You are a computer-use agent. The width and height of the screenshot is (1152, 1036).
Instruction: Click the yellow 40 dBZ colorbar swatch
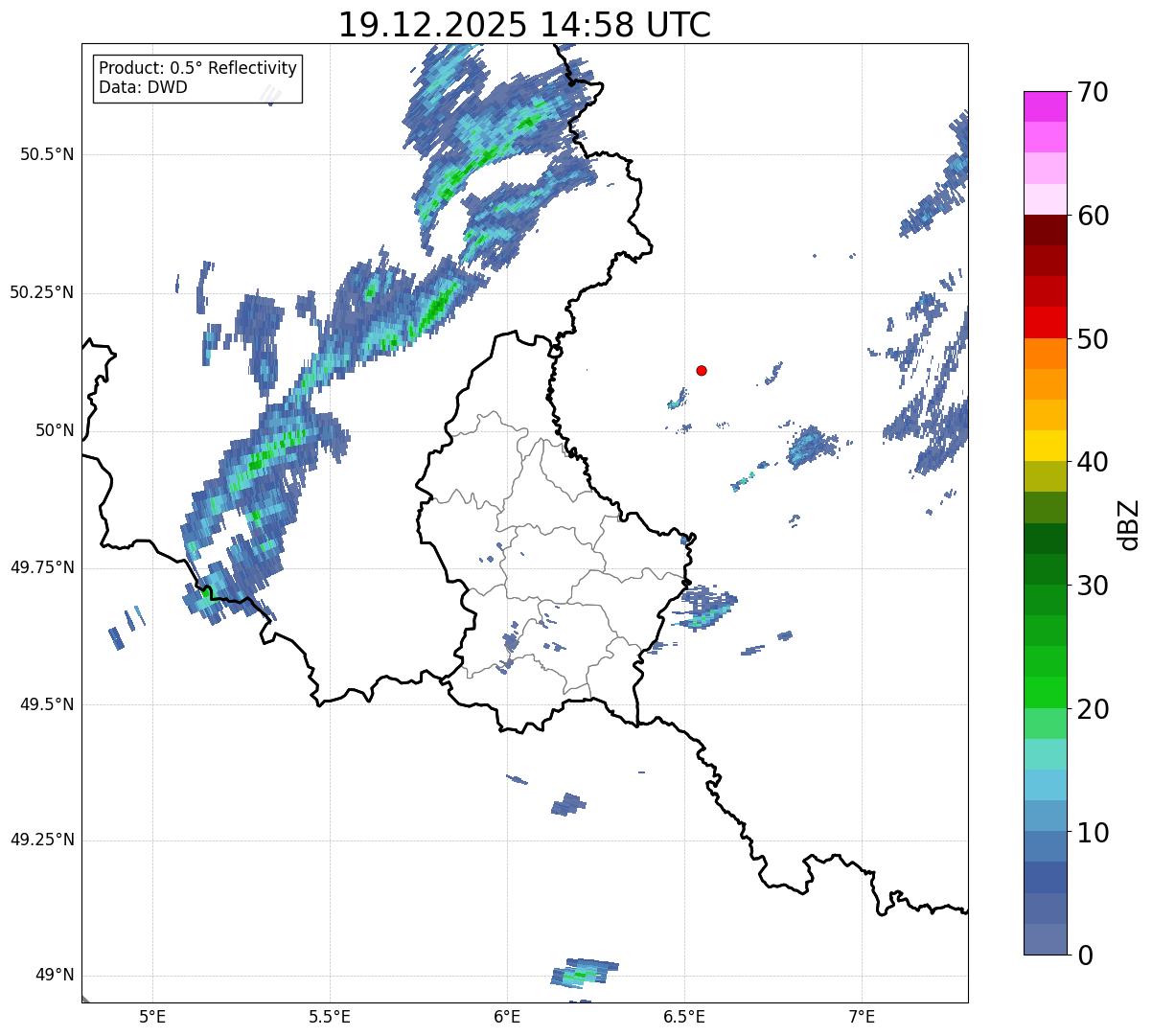tap(1046, 446)
